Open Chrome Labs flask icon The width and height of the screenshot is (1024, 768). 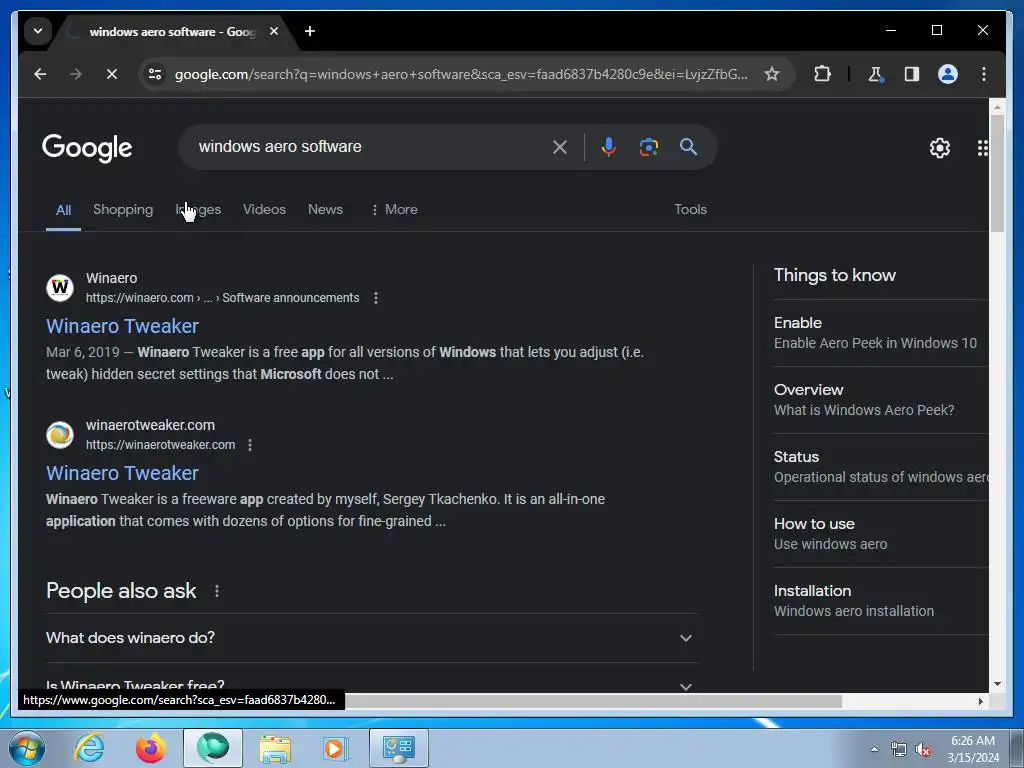coord(875,74)
